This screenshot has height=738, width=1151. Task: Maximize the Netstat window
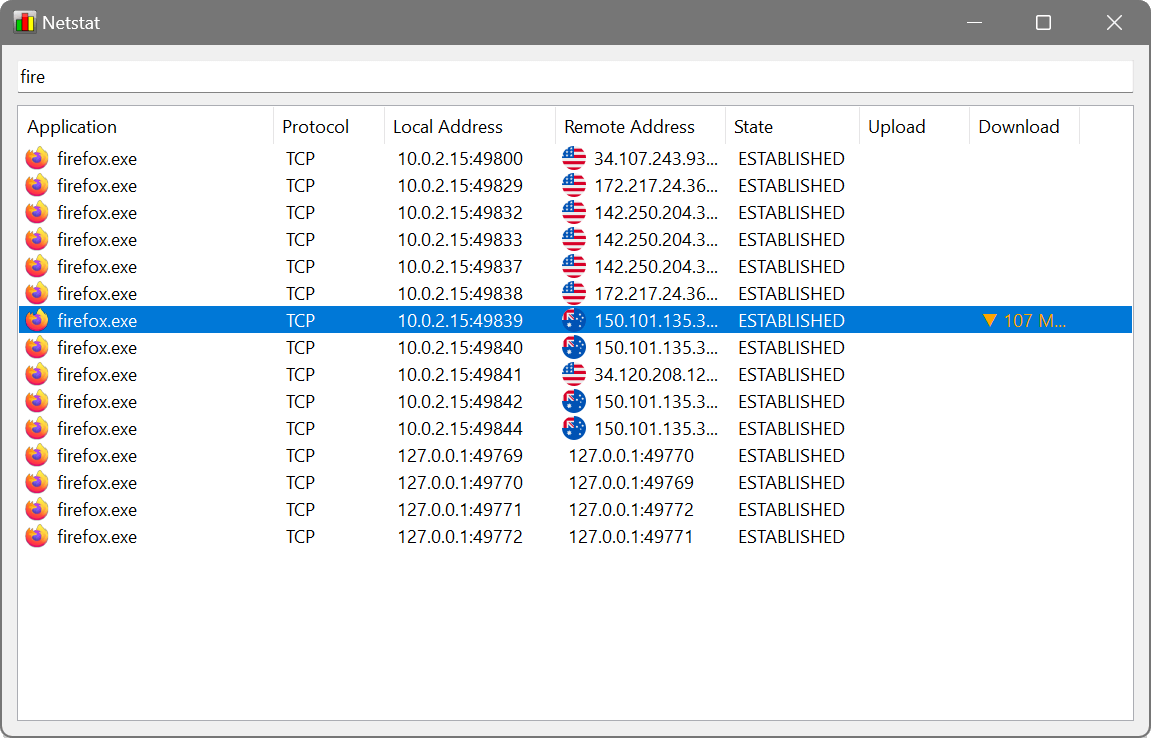click(x=1043, y=23)
